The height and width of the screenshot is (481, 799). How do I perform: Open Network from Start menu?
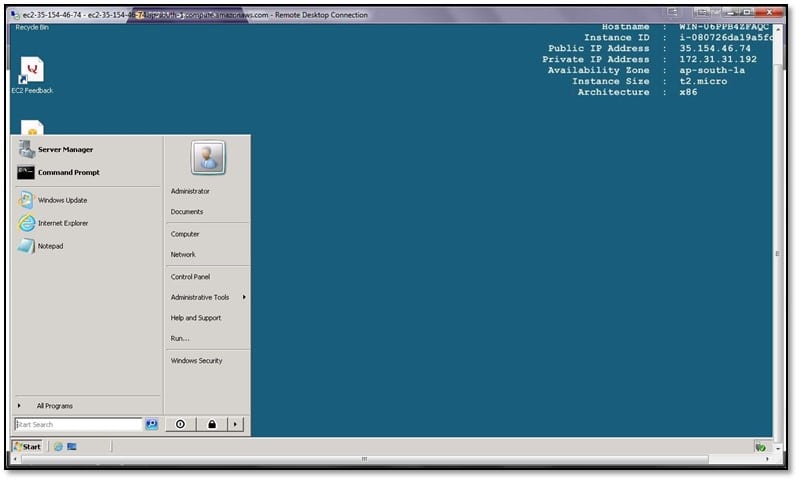(183, 255)
